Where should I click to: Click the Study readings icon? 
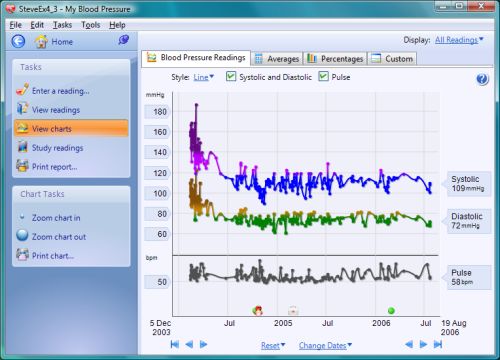[x=22, y=147]
